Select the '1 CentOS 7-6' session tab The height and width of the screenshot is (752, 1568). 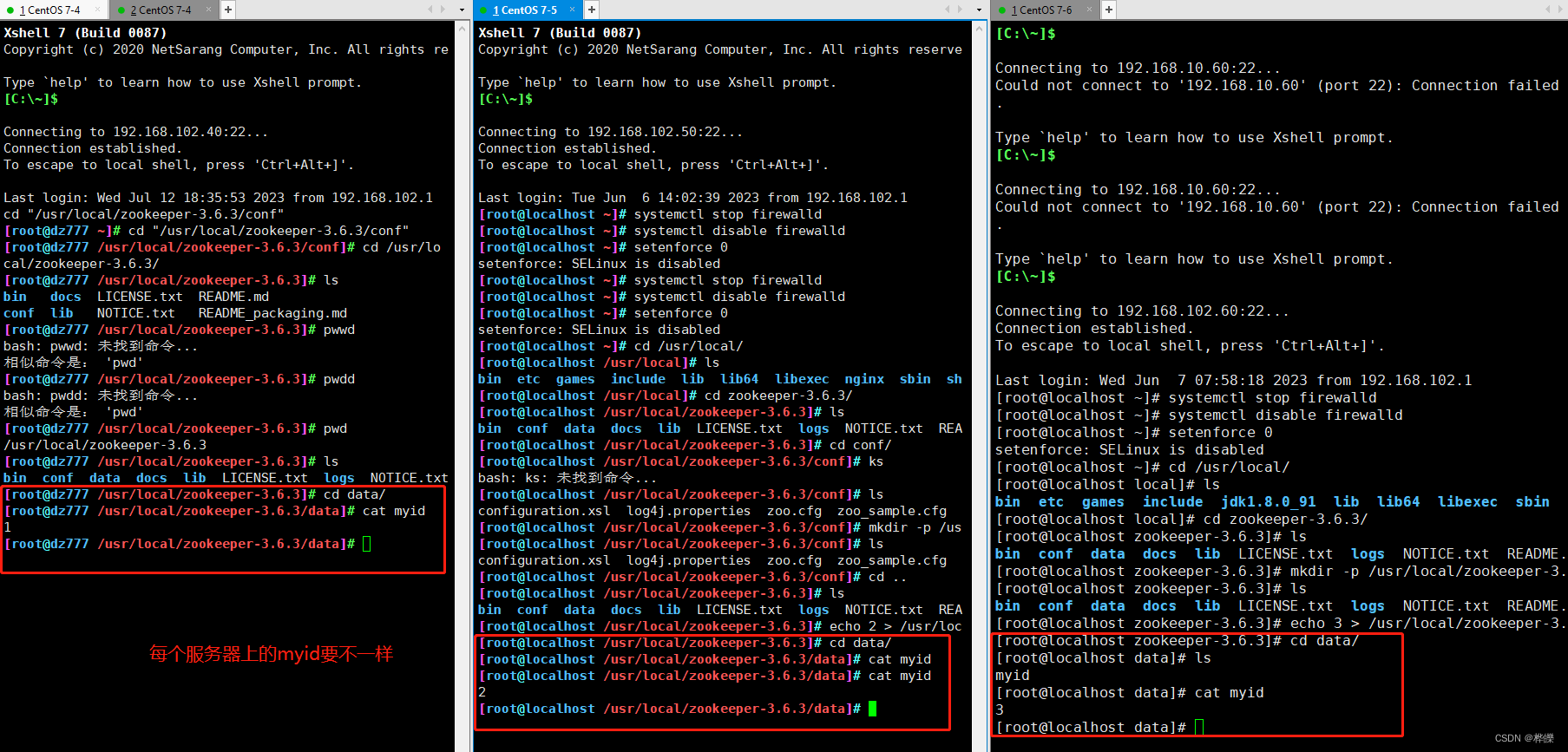point(1046,10)
